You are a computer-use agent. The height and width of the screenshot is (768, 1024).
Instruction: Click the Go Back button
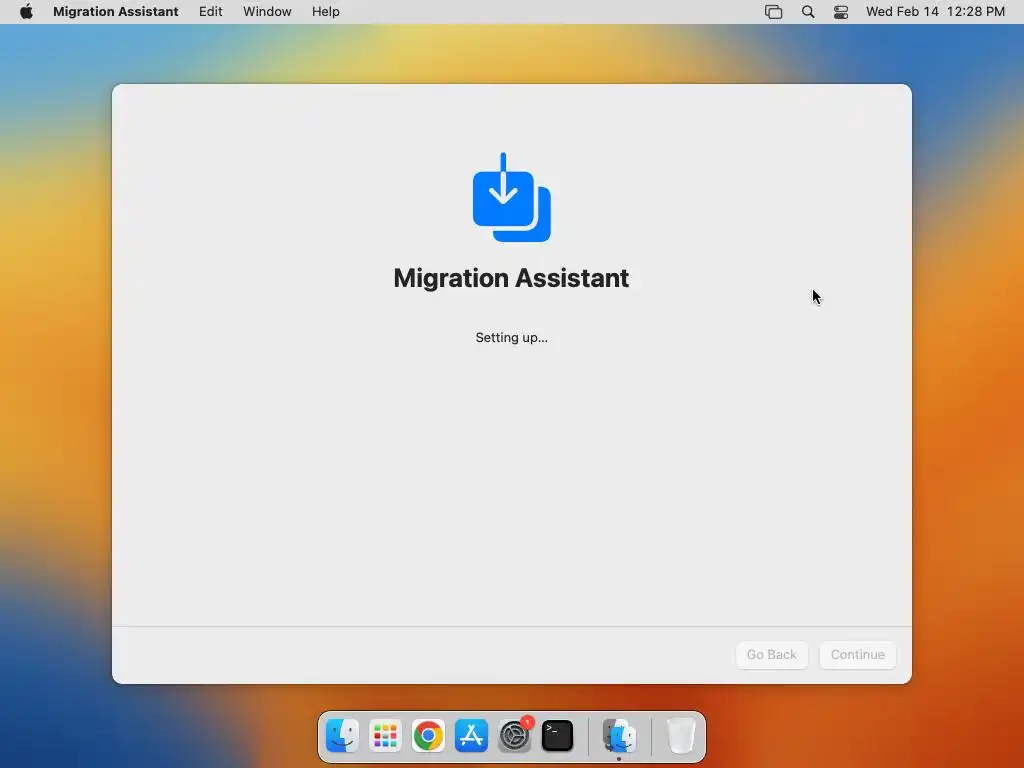click(x=771, y=654)
